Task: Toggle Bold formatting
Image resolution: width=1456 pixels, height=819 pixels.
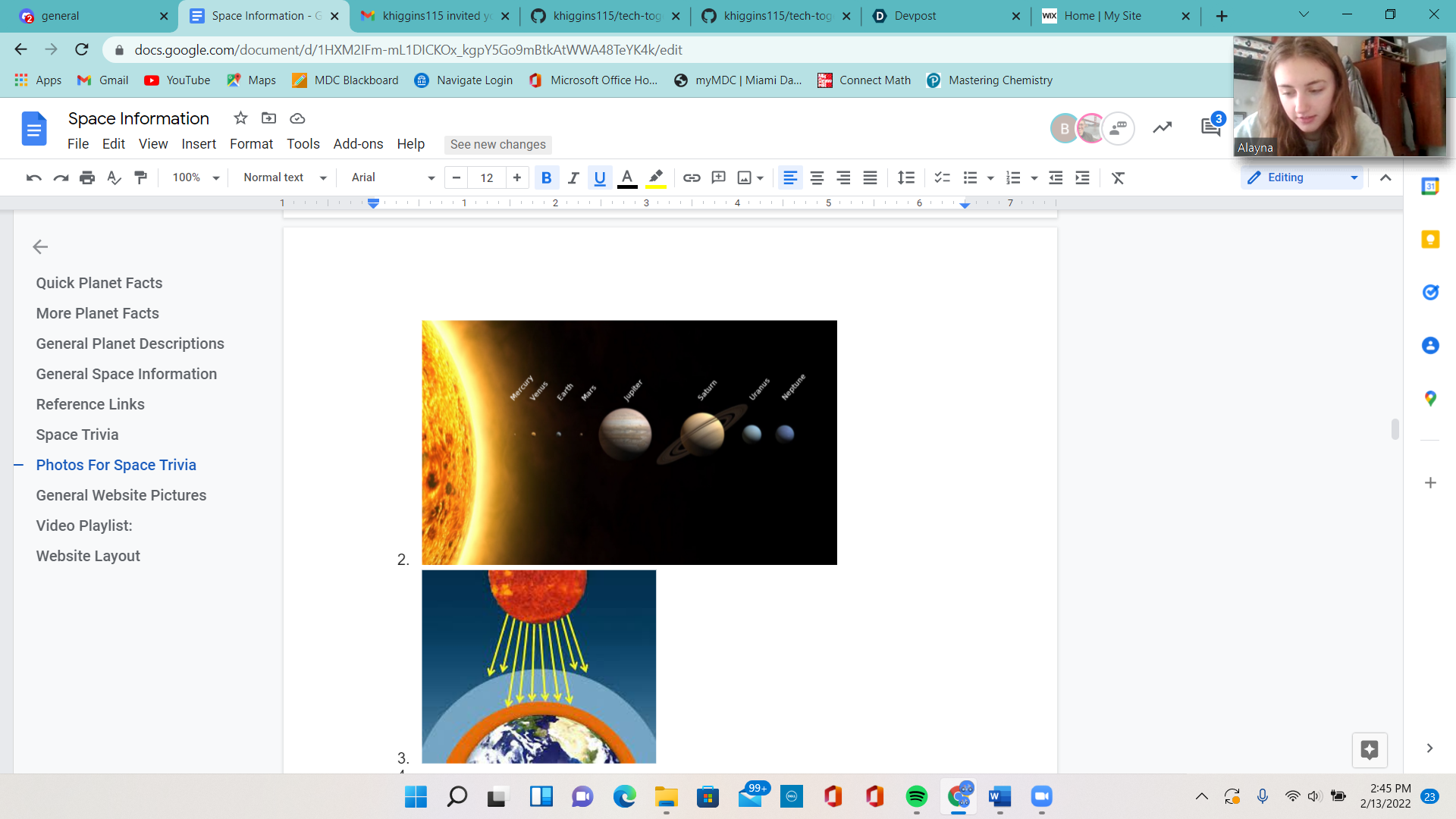Action: click(546, 177)
